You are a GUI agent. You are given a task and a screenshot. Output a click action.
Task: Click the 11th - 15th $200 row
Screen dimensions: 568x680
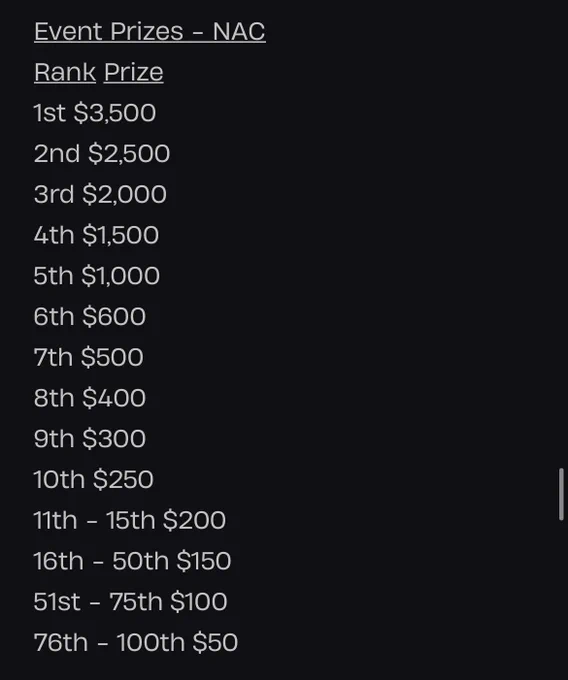[130, 520]
